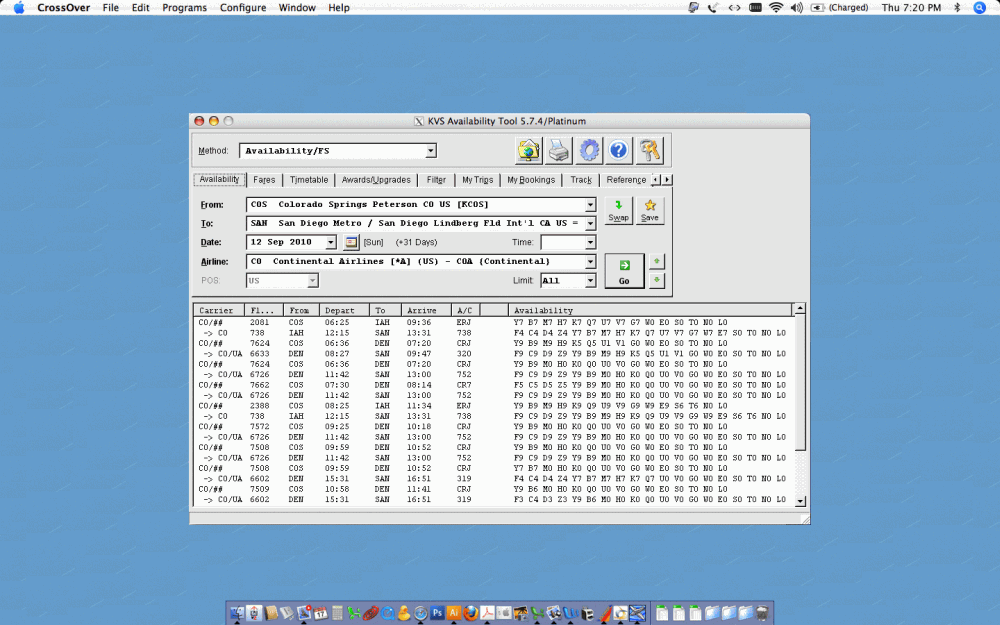Click the results scrollbar down arrow

pos(800,501)
